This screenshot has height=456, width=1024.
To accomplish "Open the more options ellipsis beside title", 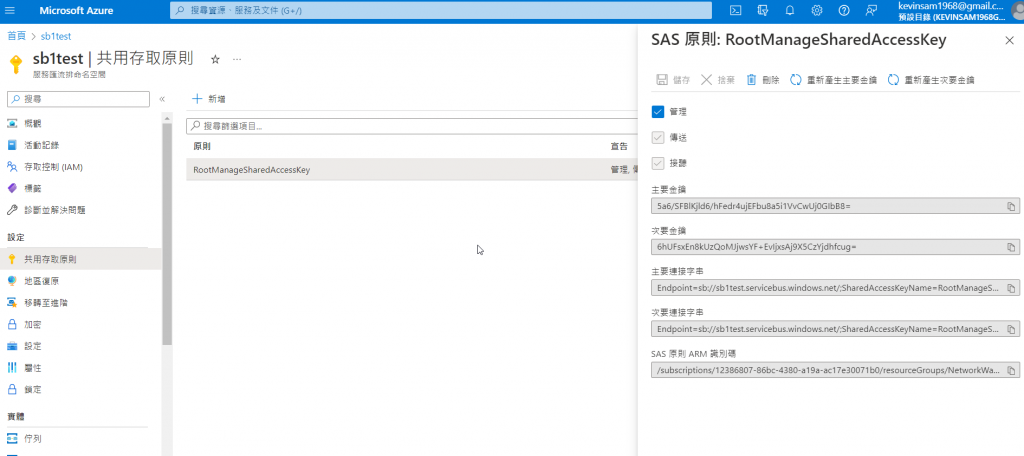I will click(x=237, y=59).
